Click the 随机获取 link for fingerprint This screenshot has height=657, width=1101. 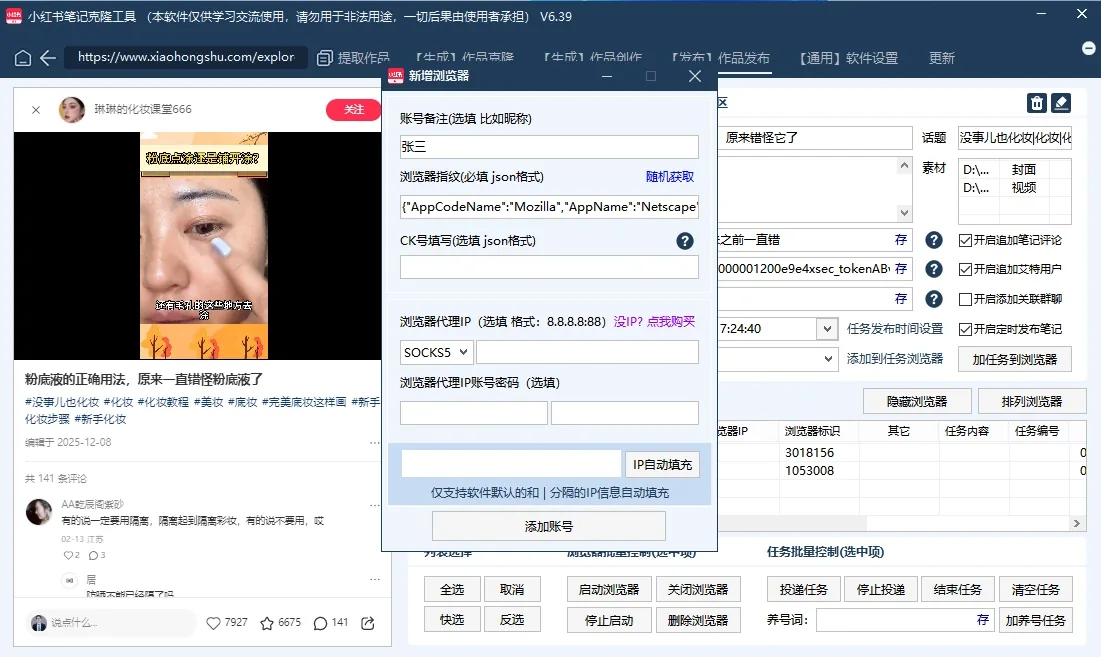(670, 177)
